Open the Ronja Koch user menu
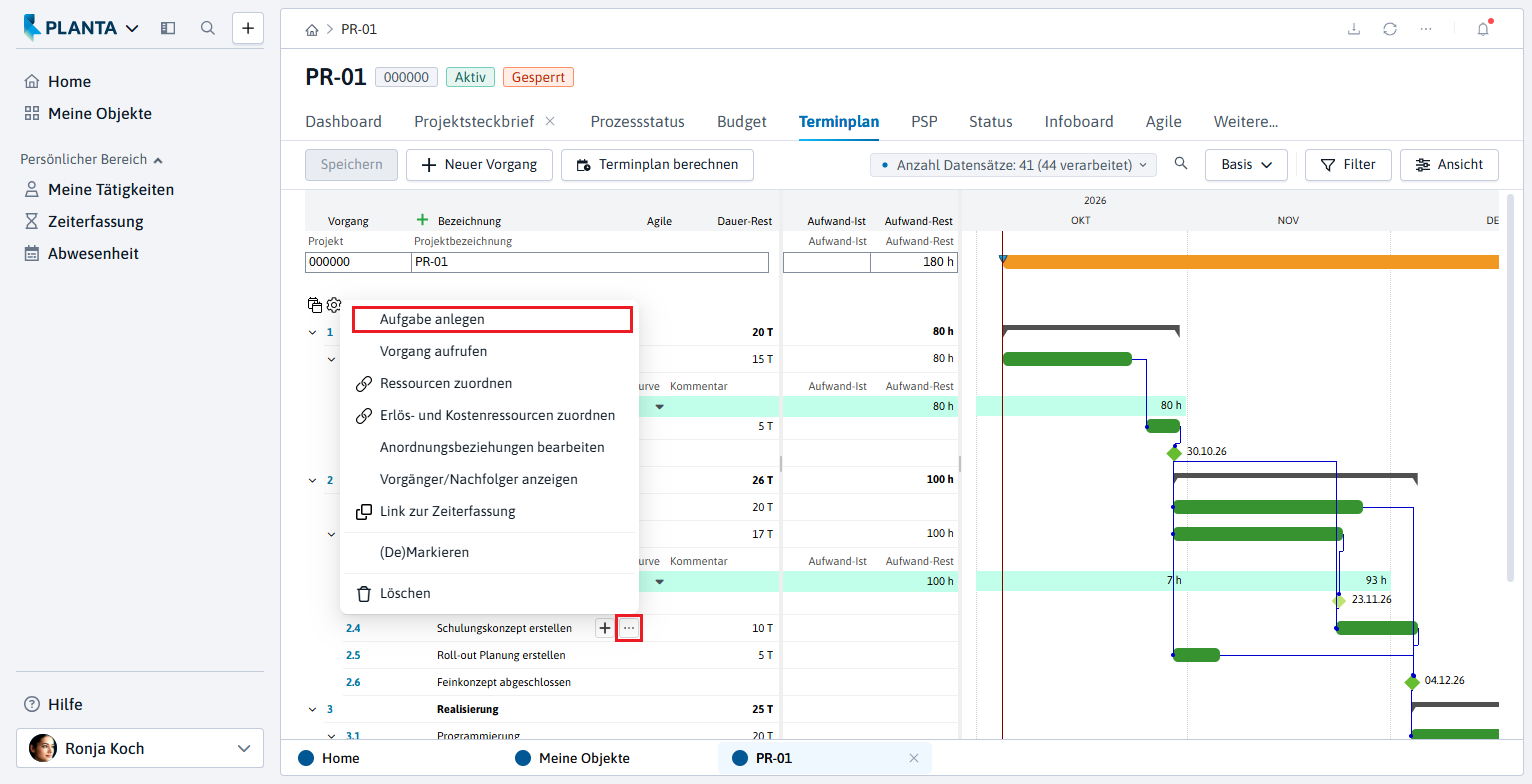This screenshot has height=784, width=1532. tap(140, 748)
